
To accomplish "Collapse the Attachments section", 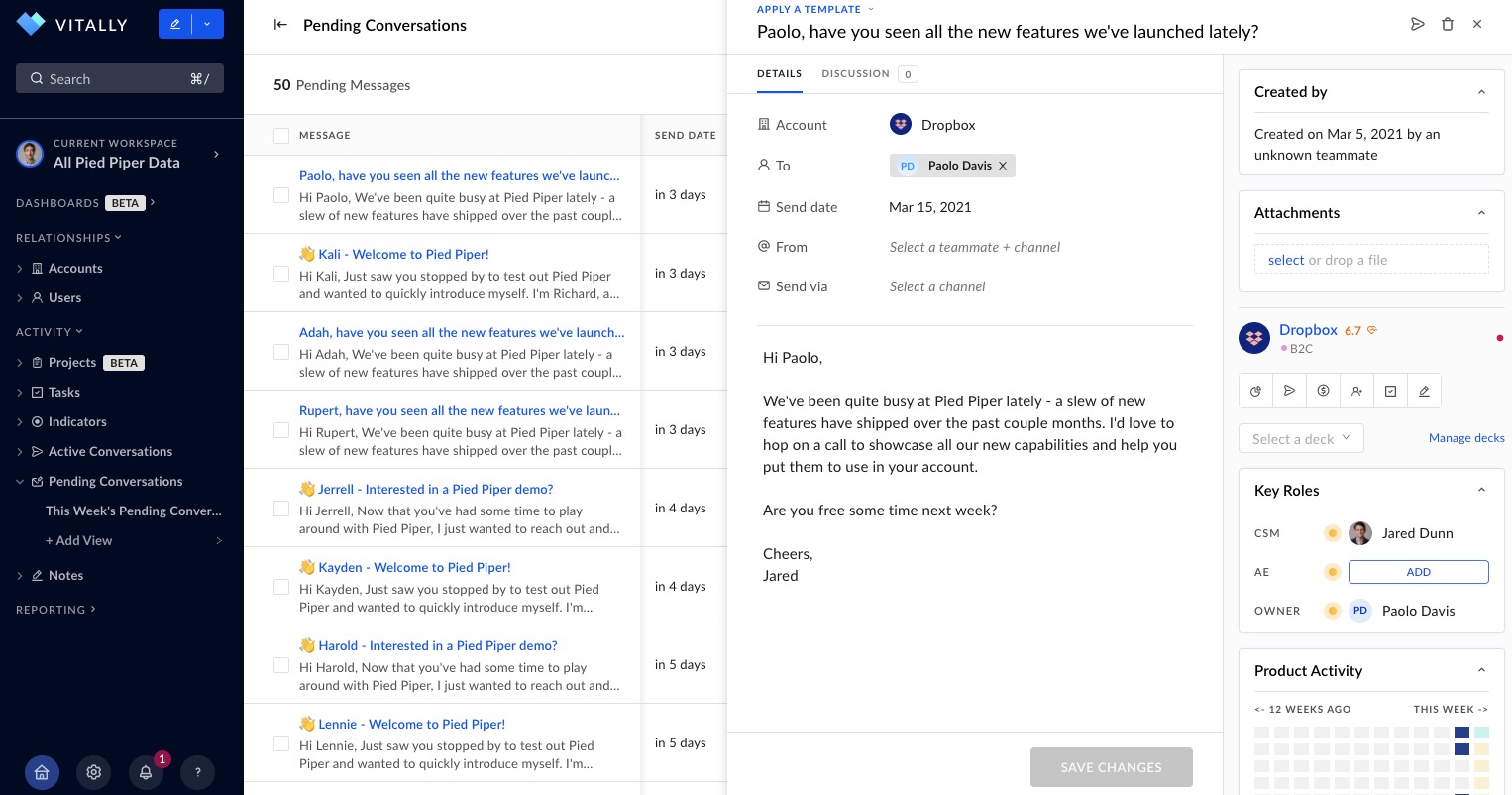I will pos(1481,213).
